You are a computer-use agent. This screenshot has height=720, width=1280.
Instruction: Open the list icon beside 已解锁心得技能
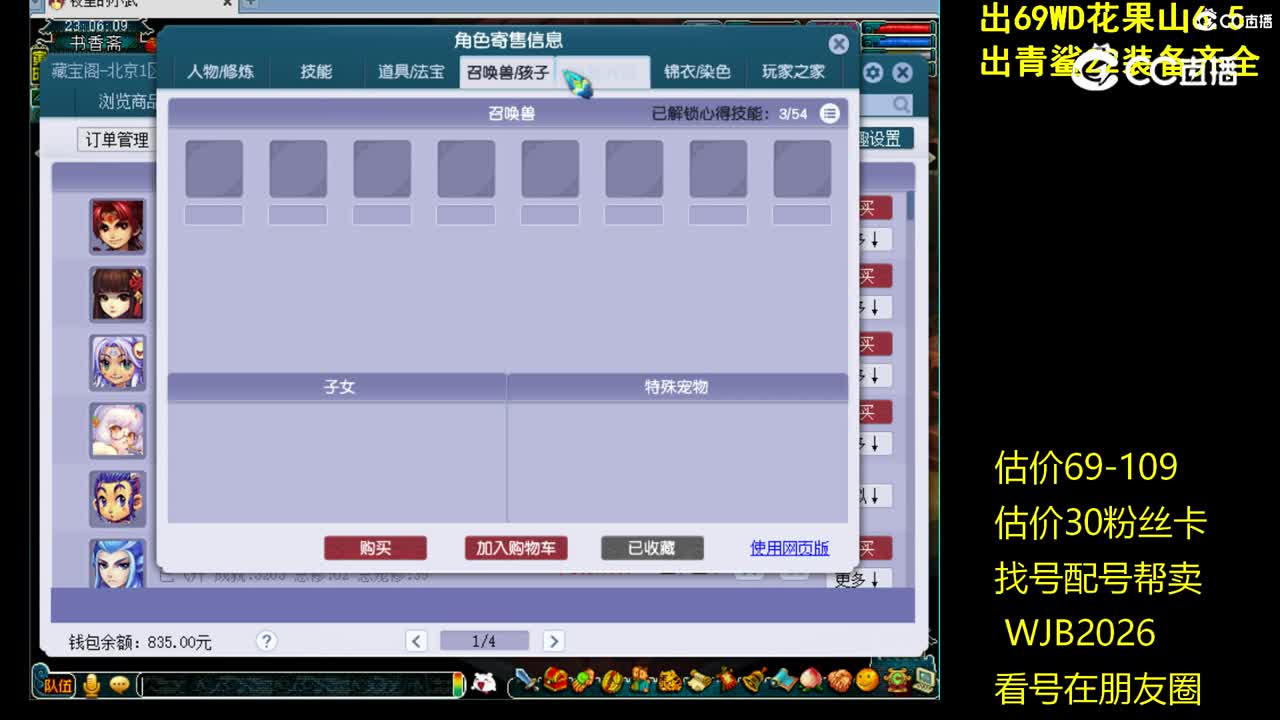829,114
